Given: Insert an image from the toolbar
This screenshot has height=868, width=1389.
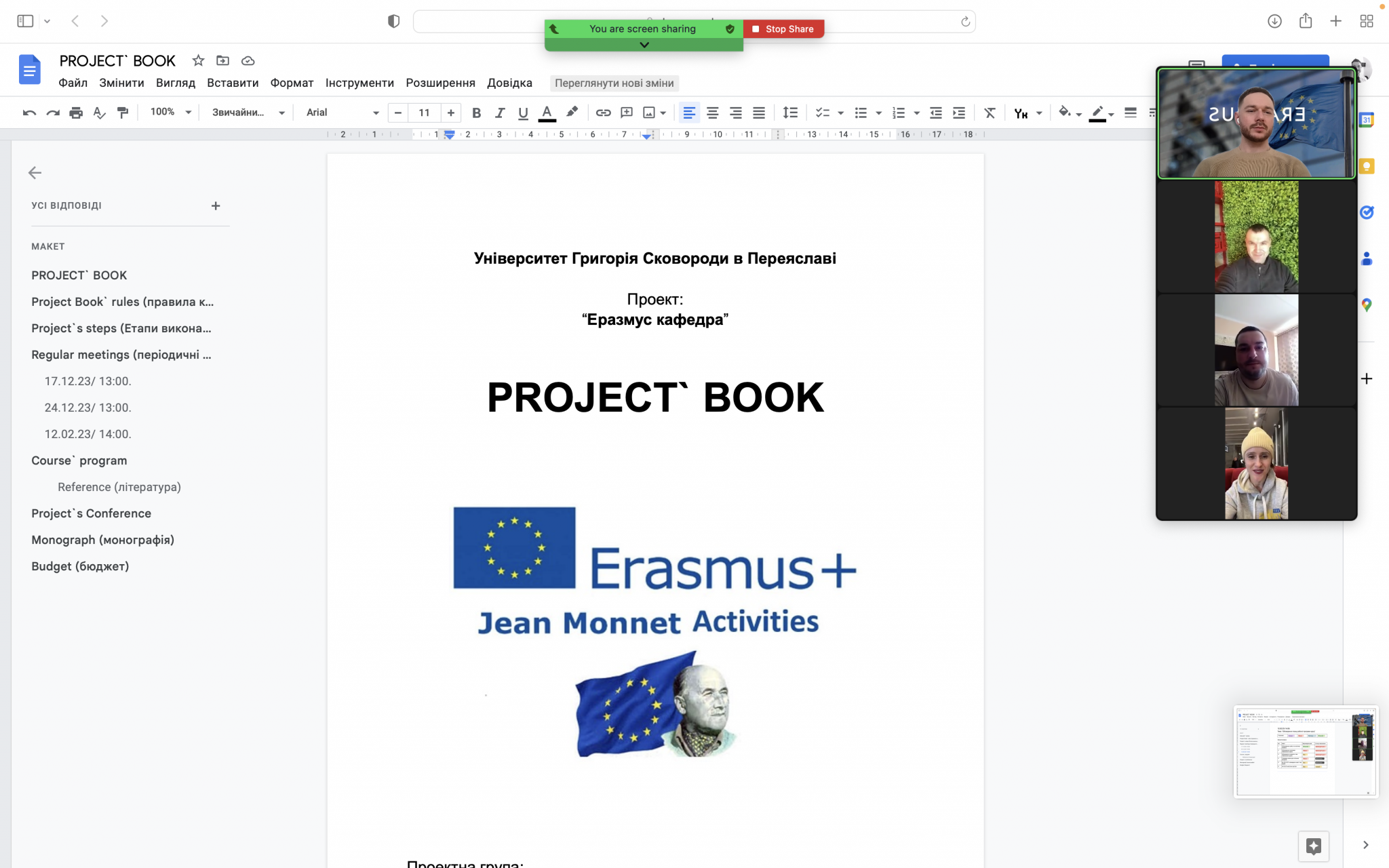Looking at the screenshot, I should pyautogui.click(x=649, y=113).
